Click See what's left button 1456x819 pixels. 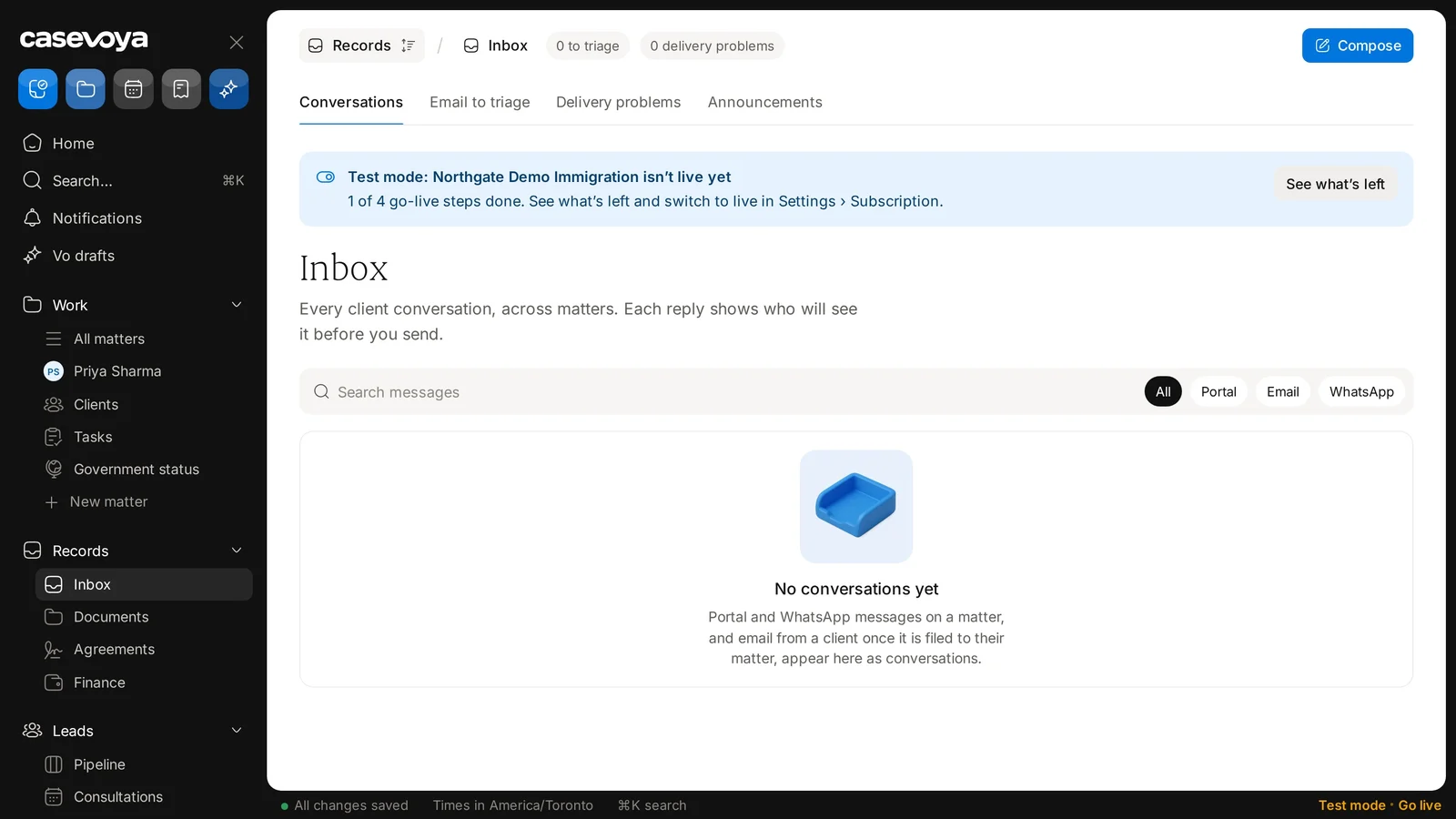coord(1335,184)
